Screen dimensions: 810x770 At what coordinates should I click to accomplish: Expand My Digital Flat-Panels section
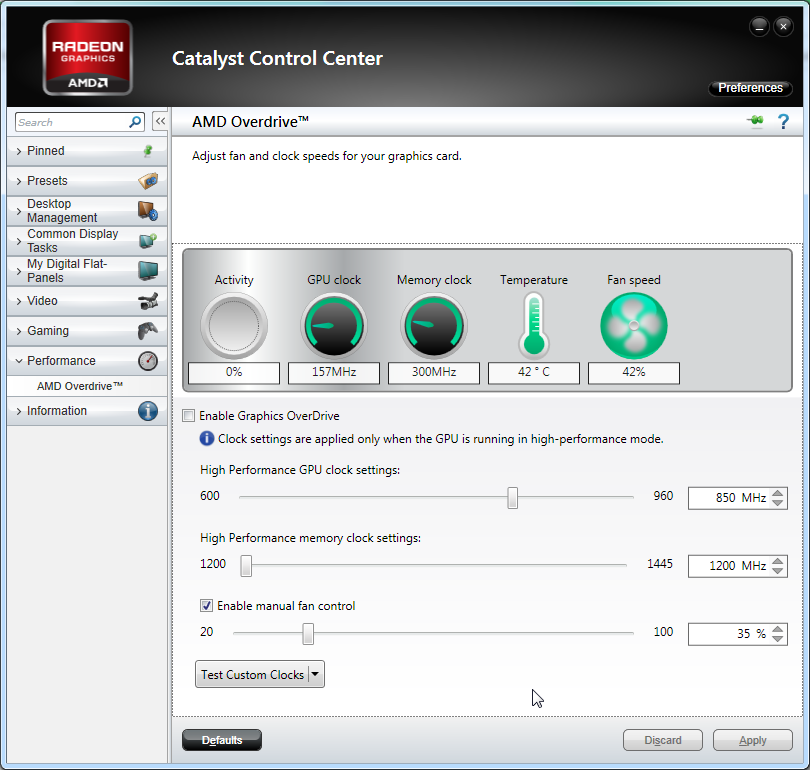tap(19, 271)
